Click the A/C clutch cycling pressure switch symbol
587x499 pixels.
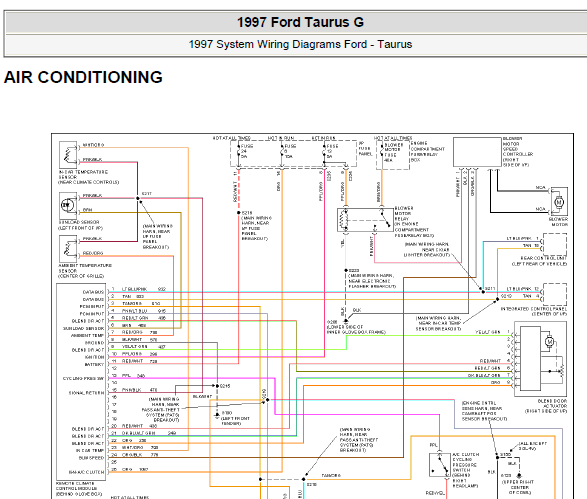click(440, 465)
